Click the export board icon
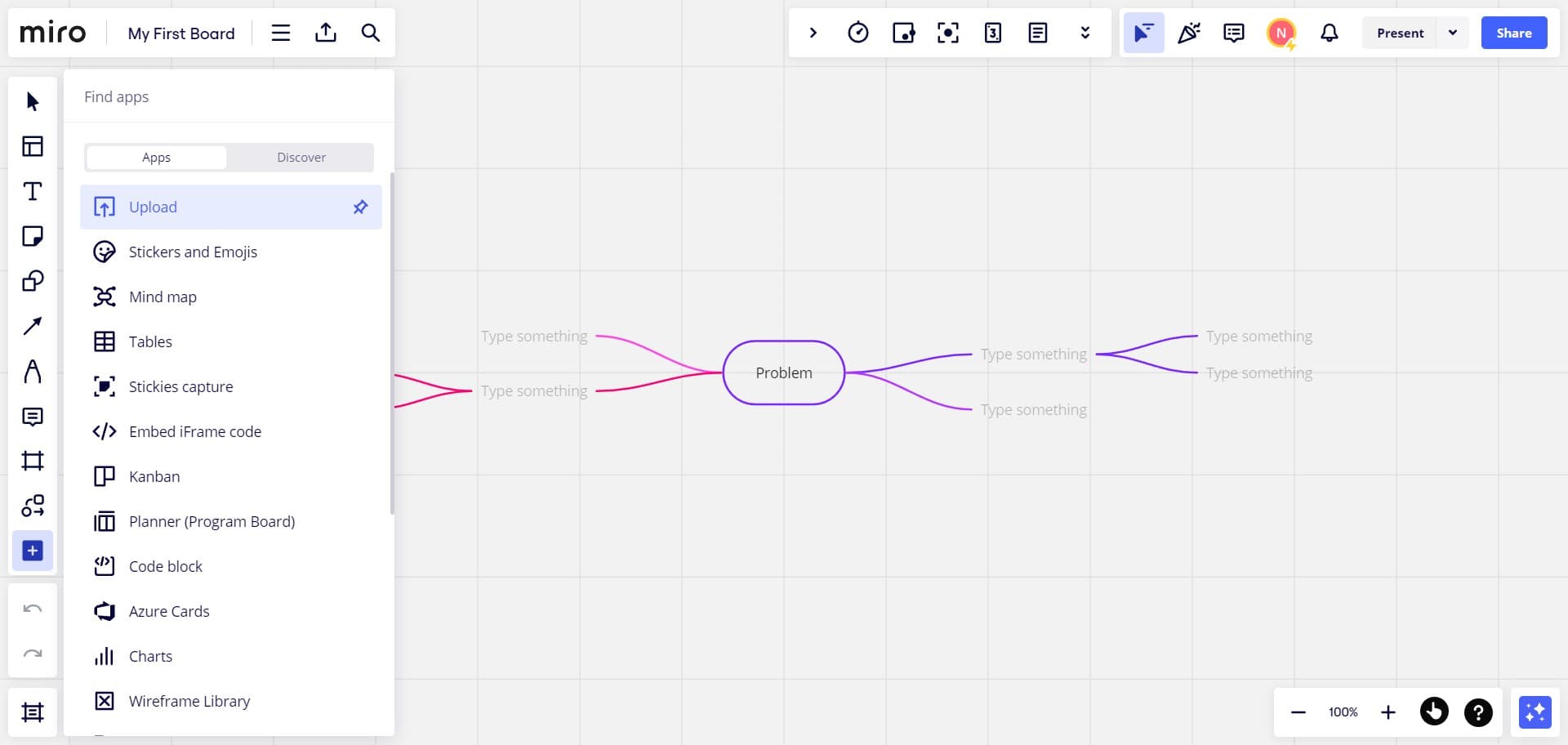Image resolution: width=1568 pixels, height=745 pixels. click(x=326, y=33)
